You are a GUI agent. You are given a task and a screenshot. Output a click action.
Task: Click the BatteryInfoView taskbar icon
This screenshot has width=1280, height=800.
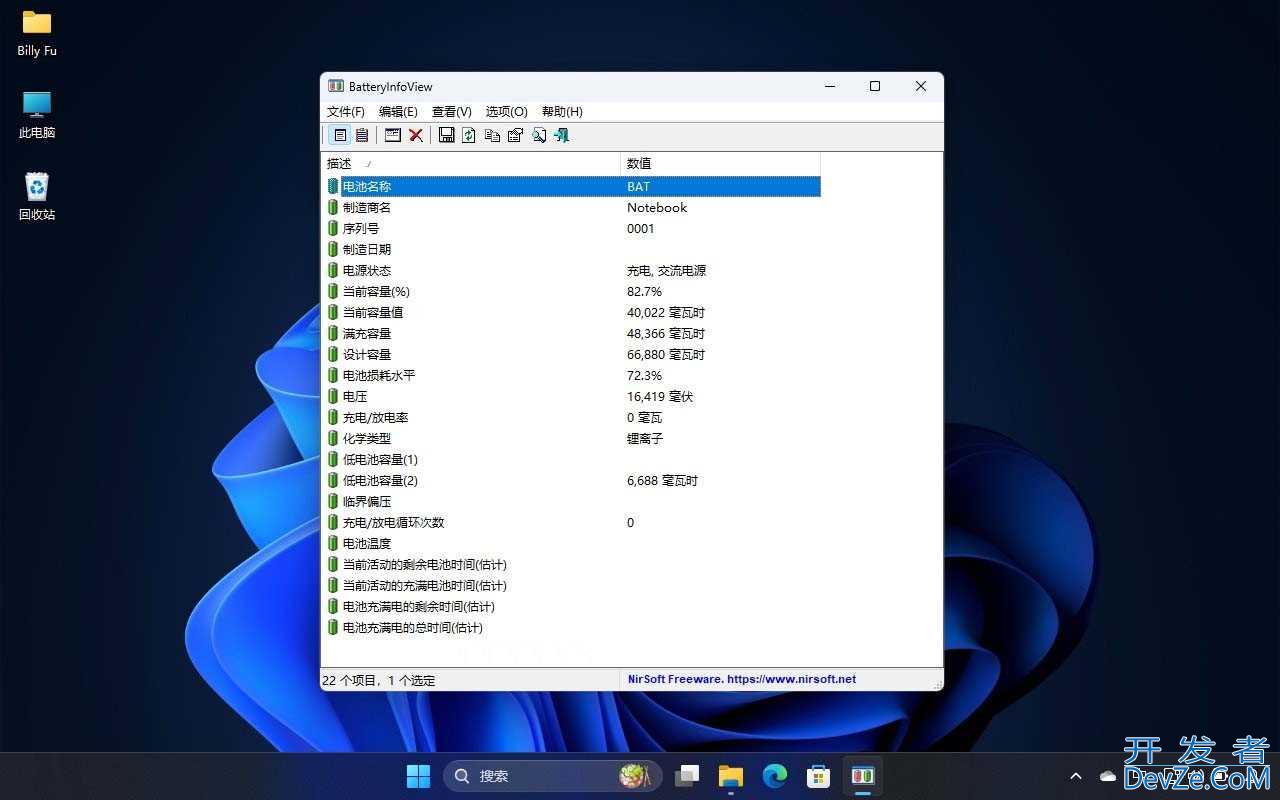tap(863, 775)
